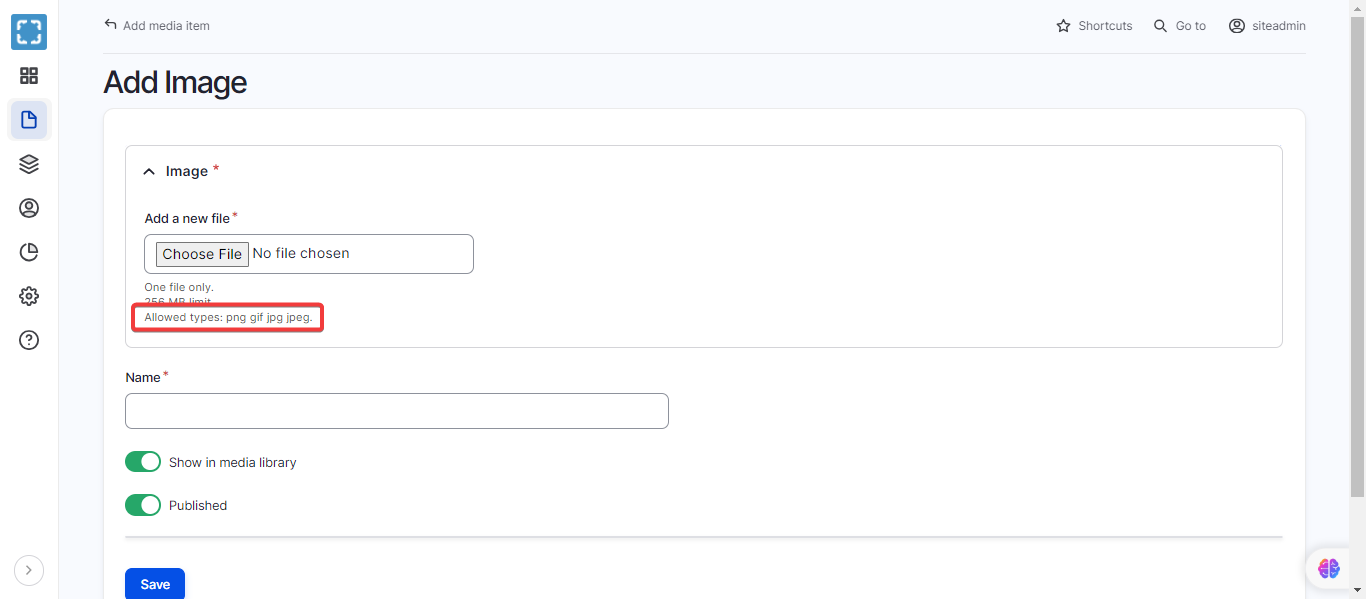Click the Drupal CMS logo icon
1366x599 pixels.
coord(29,32)
